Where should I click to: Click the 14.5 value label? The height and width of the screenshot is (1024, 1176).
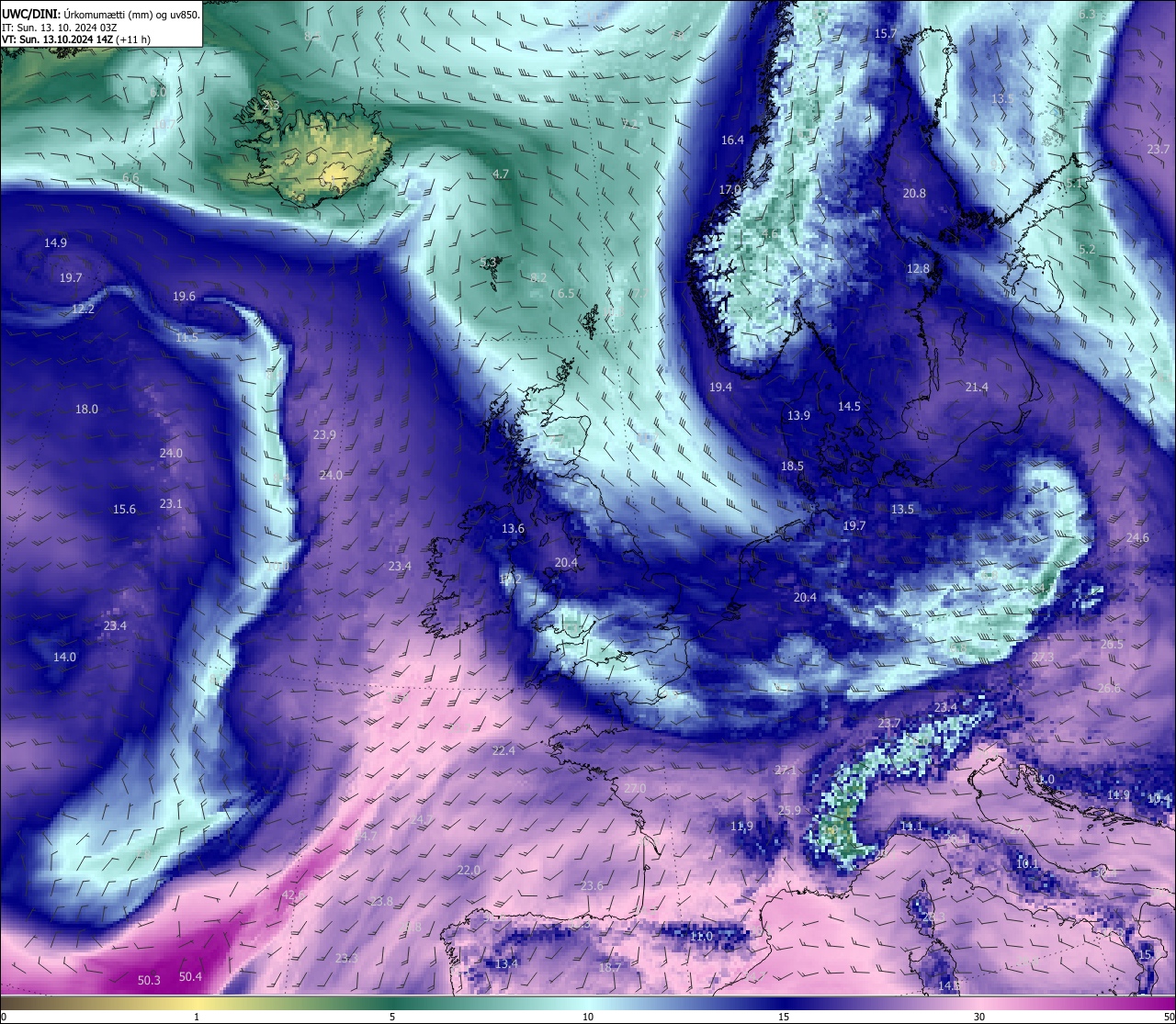coord(849,406)
